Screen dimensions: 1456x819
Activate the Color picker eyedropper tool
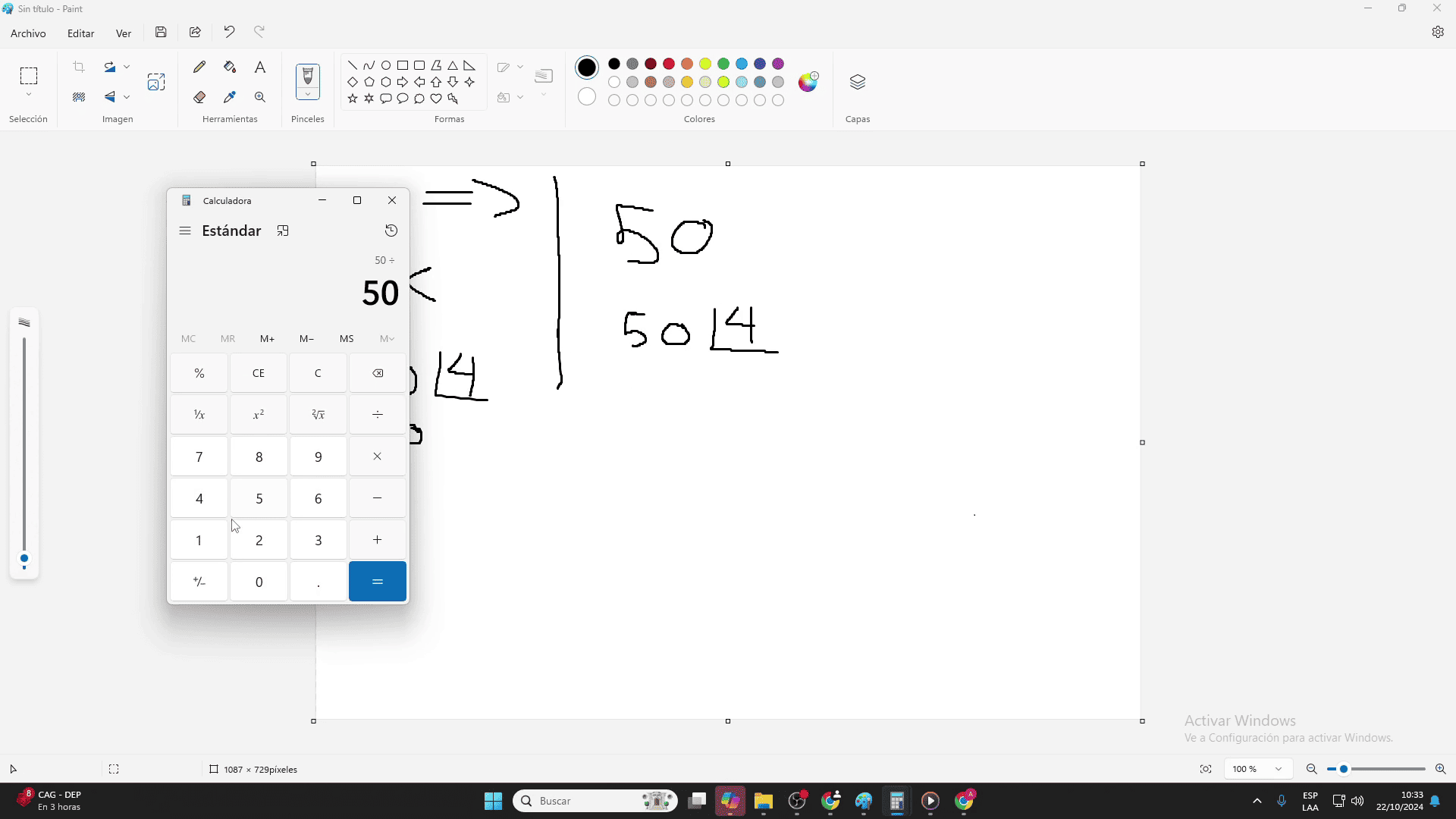tap(230, 97)
